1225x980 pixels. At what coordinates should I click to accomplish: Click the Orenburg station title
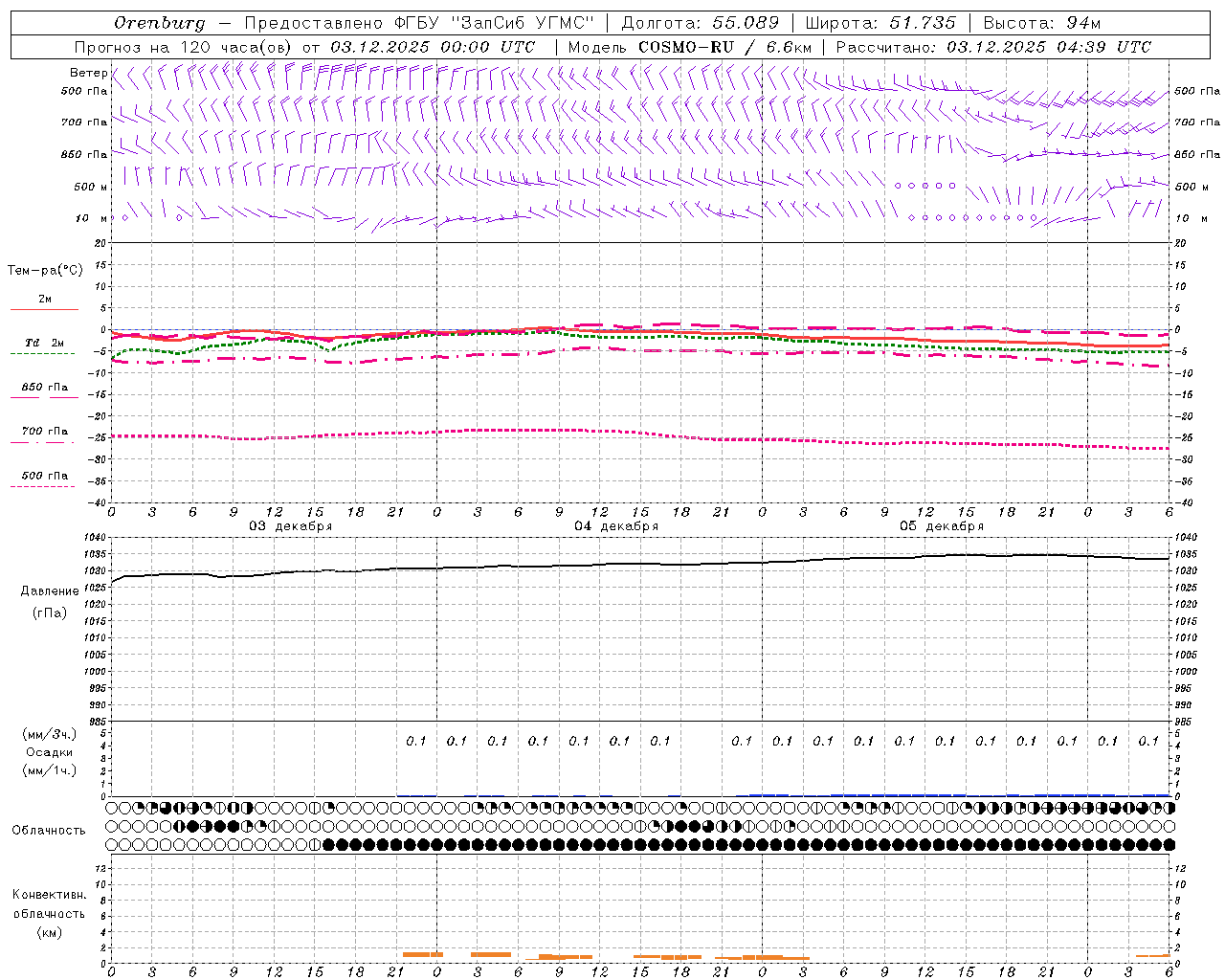click(x=159, y=23)
